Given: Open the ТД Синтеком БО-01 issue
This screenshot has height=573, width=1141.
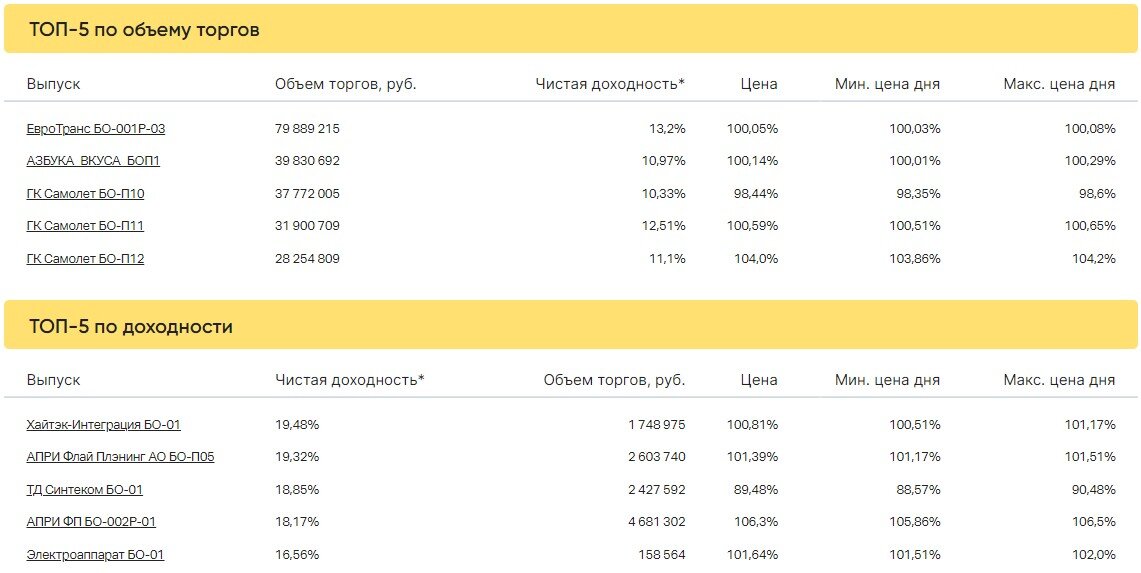Looking at the screenshot, I should click(85, 490).
